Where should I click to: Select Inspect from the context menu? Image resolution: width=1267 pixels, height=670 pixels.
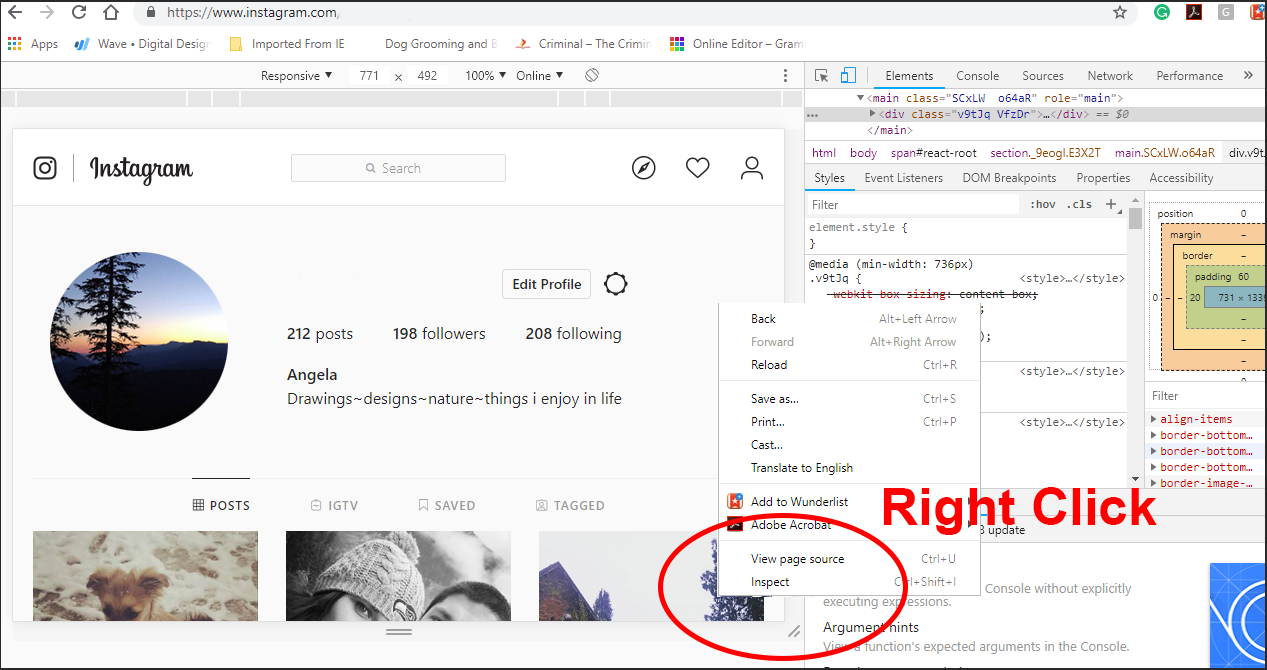coord(770,582)
